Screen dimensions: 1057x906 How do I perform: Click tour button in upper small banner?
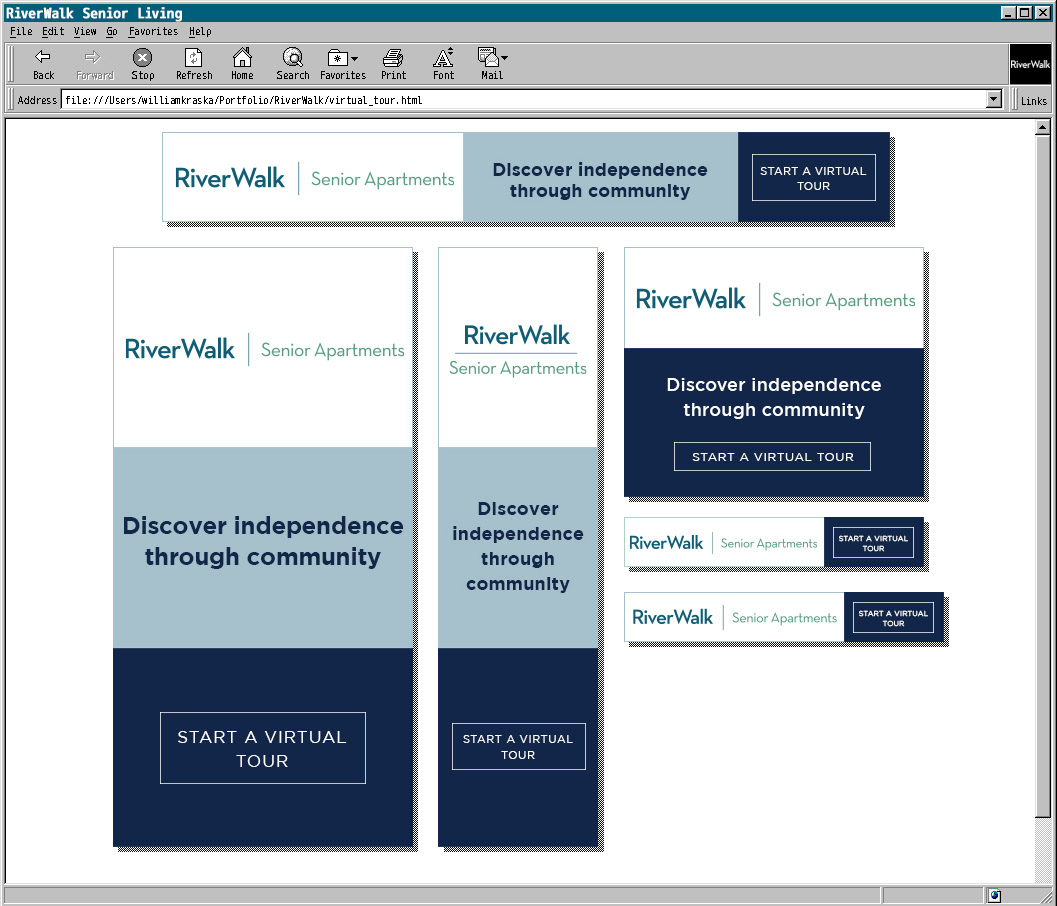(x=874, y=543)
